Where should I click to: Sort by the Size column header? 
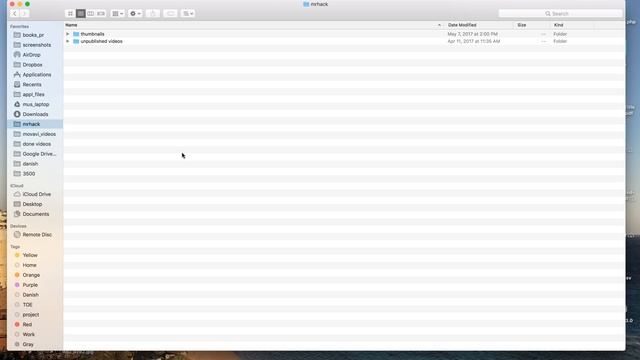[532, 25]
